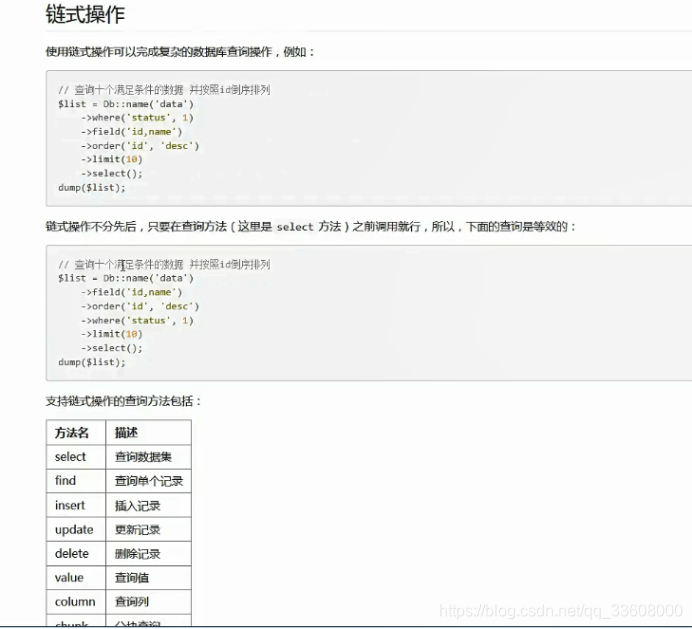
Task: Click the sentence 支持链式操作的查询方法包括
Action: [123, 401]
